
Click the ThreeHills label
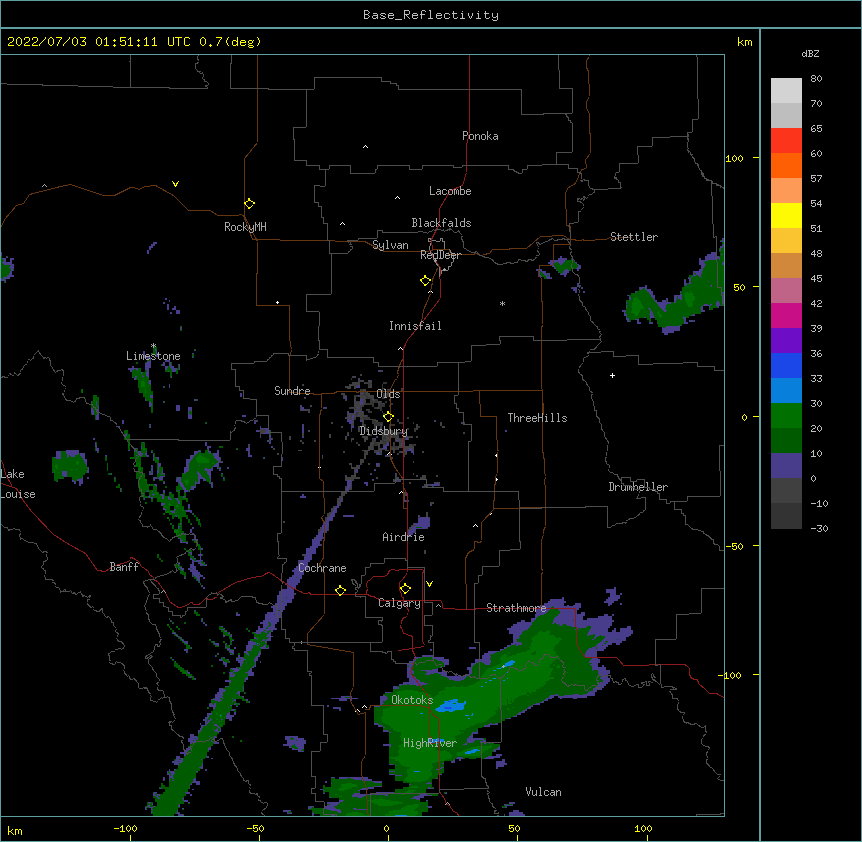coord(537,418)
